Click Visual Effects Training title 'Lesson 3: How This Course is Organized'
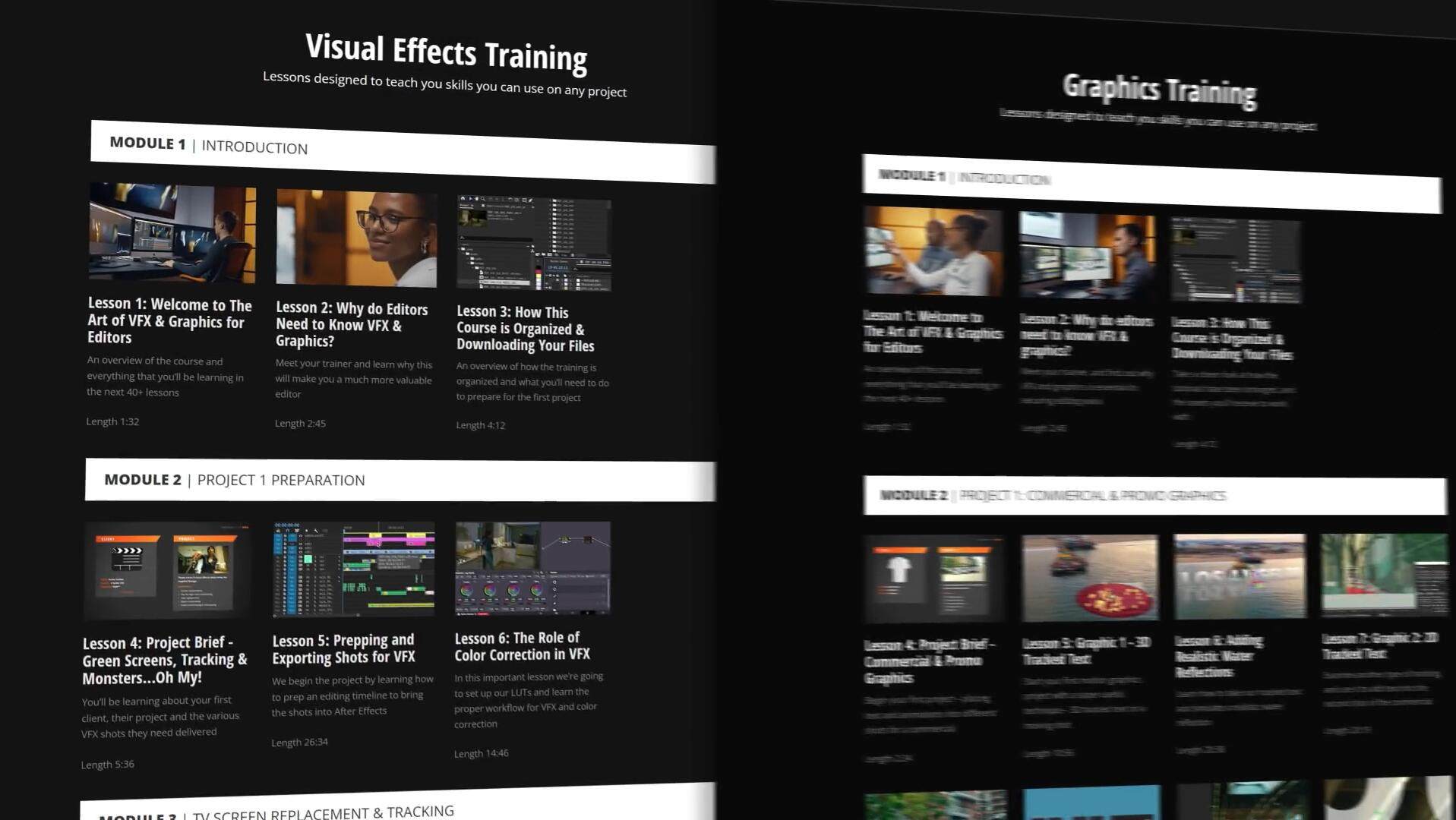Image resolution: width=1456 pixels, height=820 pixels. pyautogui.click(x=526, y=329)
